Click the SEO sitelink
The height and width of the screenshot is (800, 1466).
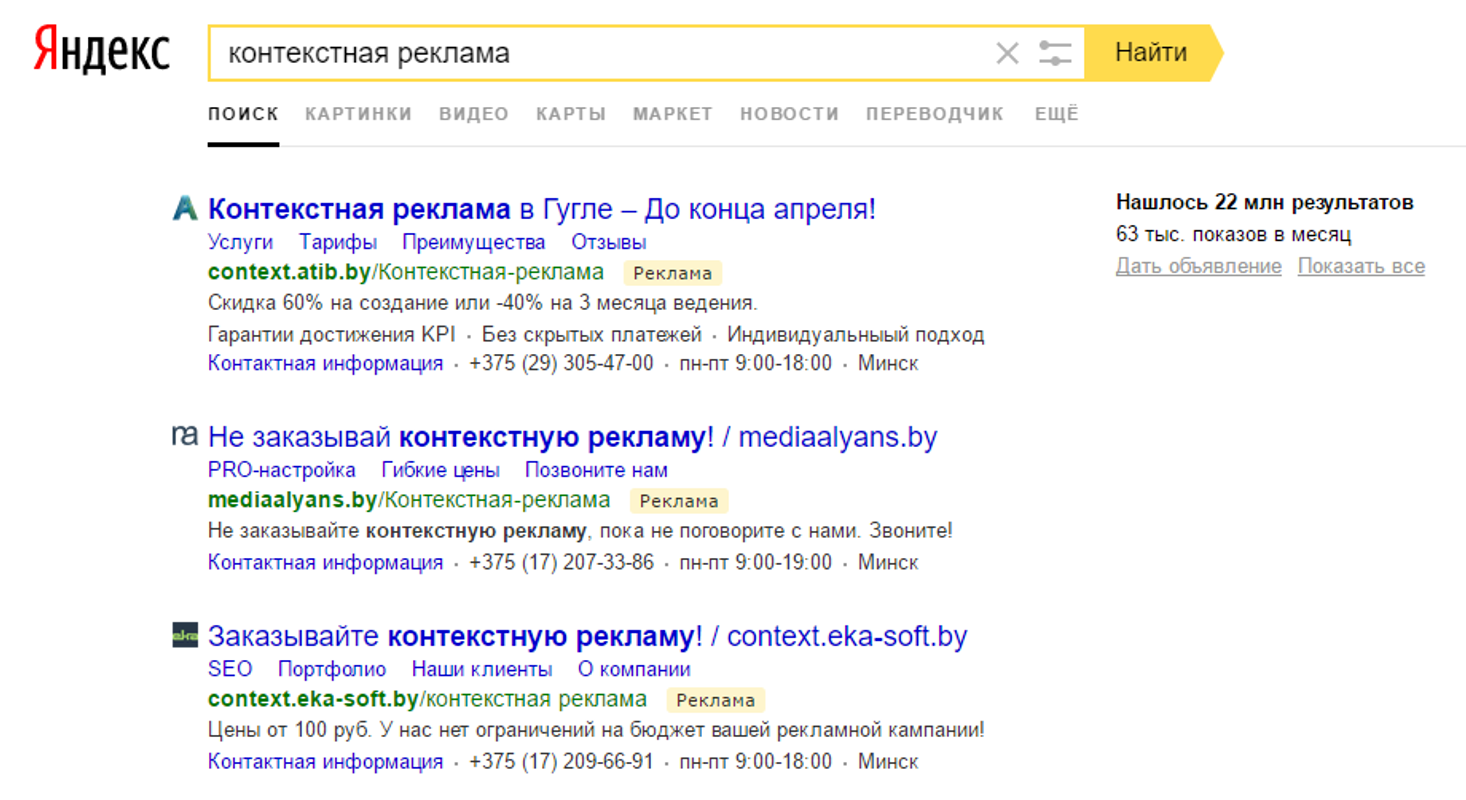(x=230, y=669)
